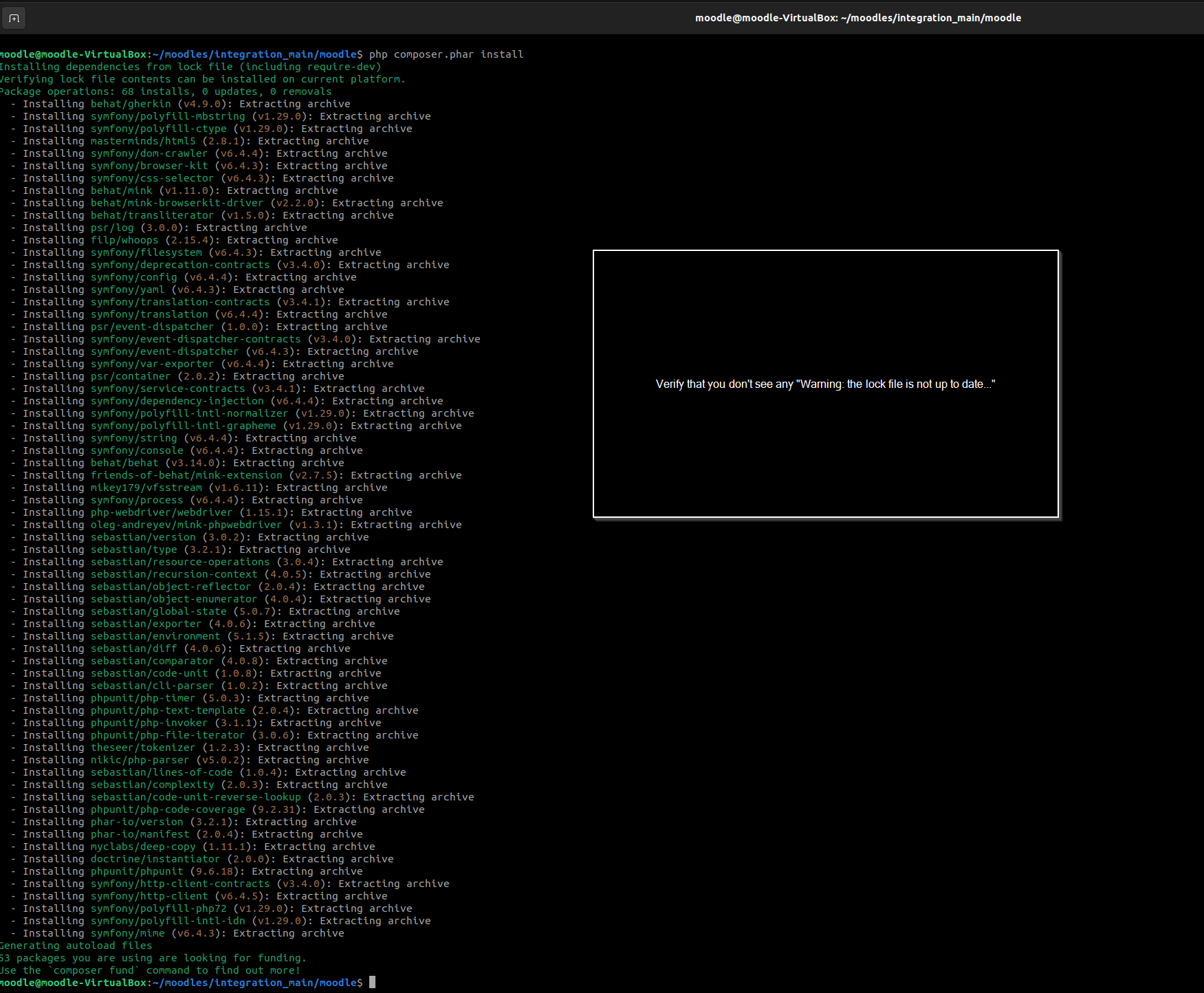Click the psr/log package name
The image size is (1204, 993).
tap(112, 228)
